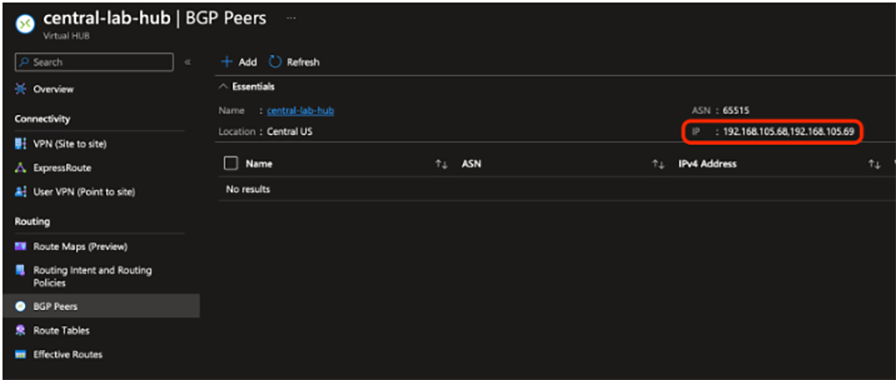Click the Effective Routes icon

click(21, 354)
